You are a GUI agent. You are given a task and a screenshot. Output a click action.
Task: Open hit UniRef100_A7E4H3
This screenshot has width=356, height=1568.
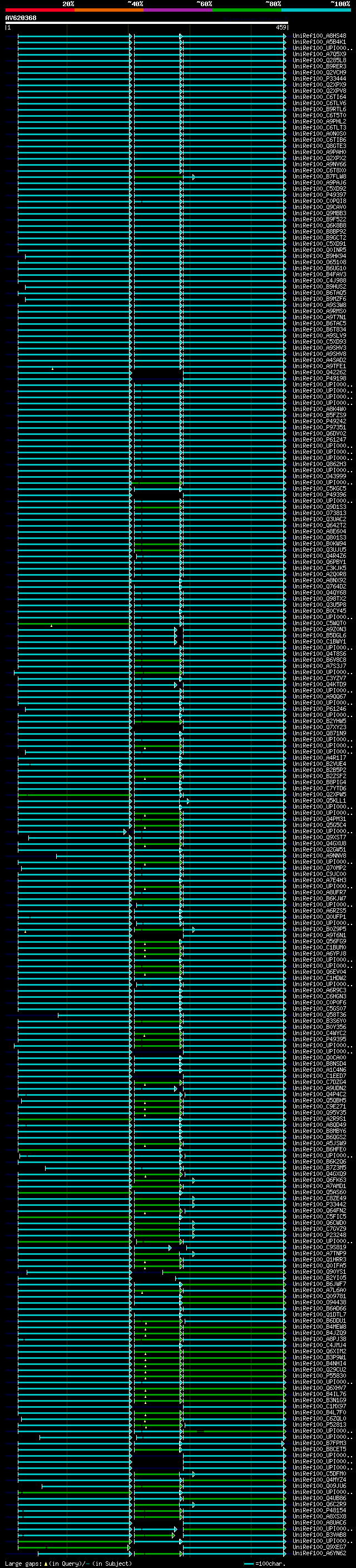[319, 880]
